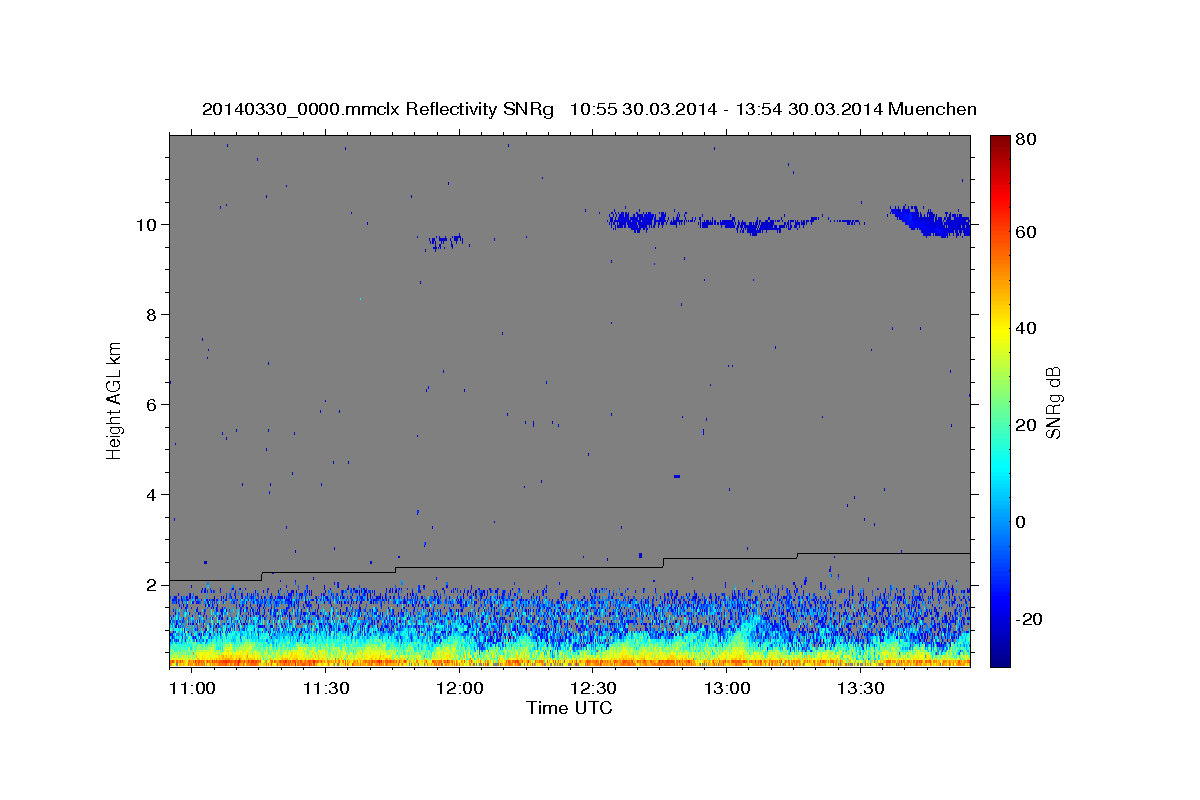The width and height of the screenshot is (1200, 800).
Task: Click the height tick label 10
Action: 147,225
